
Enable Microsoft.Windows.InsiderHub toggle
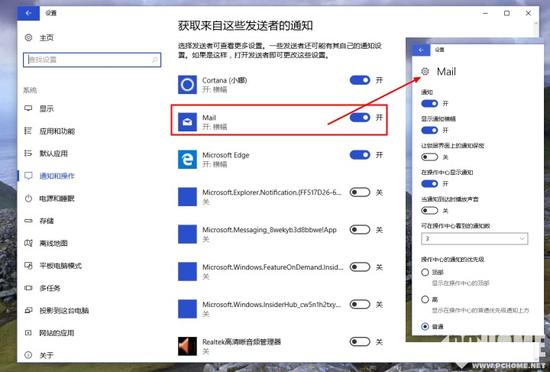pyautogui.click(x=360, y=304)
